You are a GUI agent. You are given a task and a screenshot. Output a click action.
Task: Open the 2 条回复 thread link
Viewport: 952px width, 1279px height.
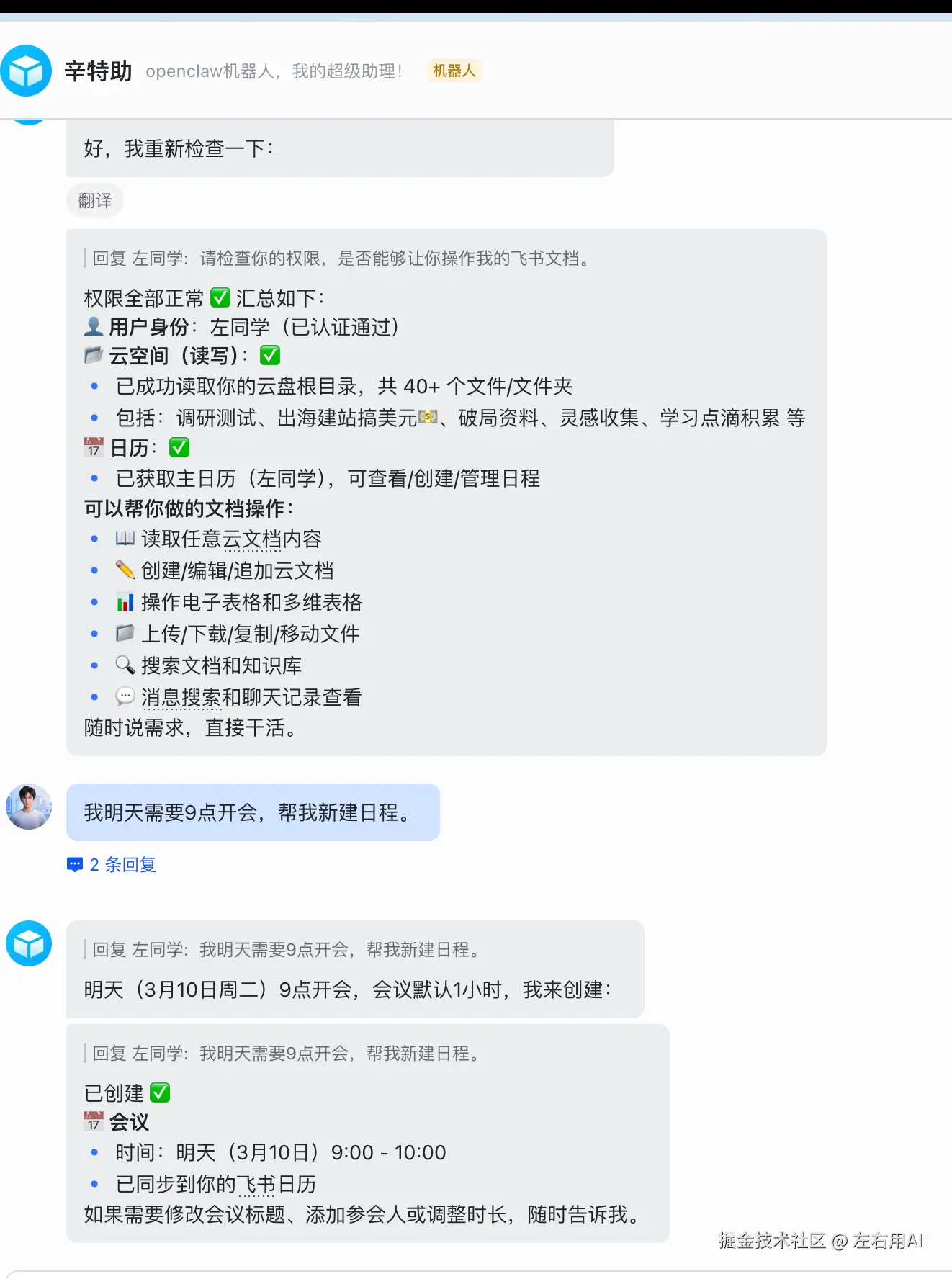pos(122,864)
